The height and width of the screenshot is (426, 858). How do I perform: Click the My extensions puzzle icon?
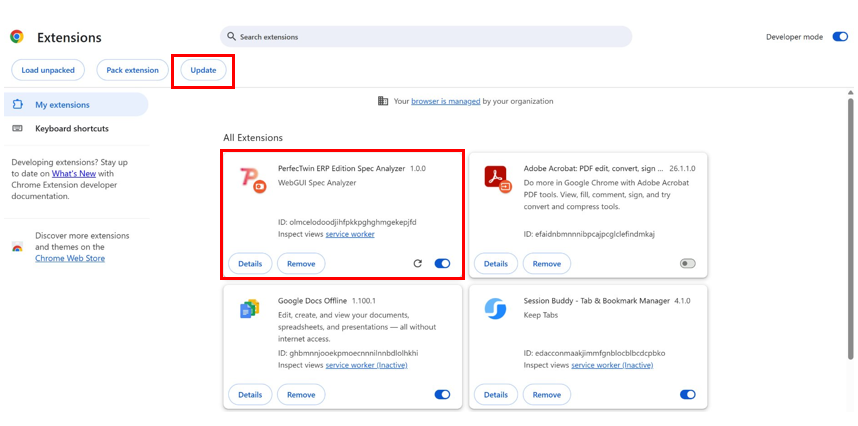(18, 104)
